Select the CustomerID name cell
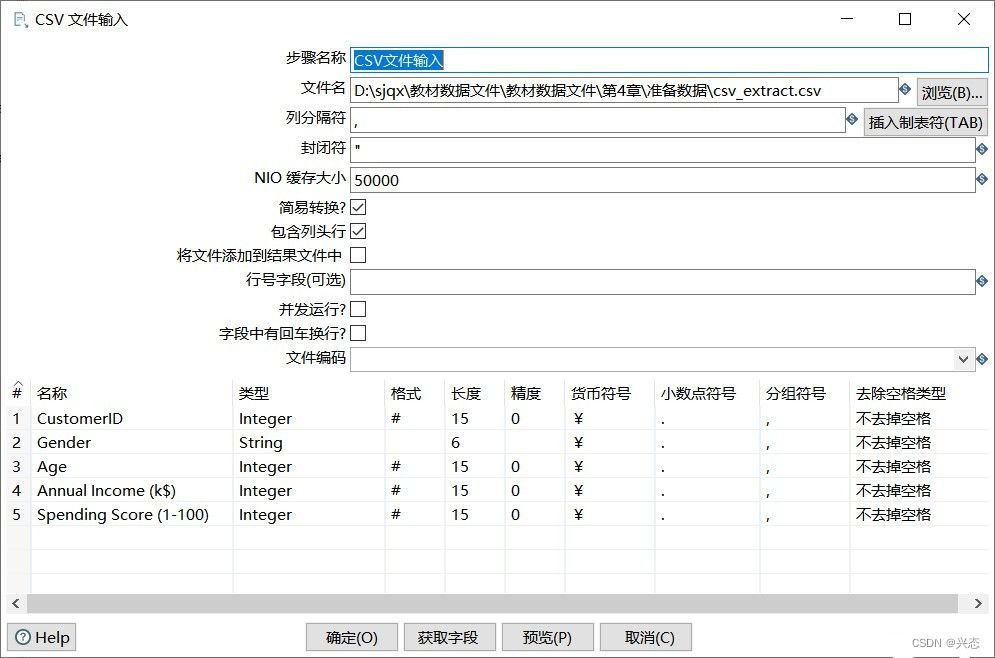The image size is (995, 658). 131,418
